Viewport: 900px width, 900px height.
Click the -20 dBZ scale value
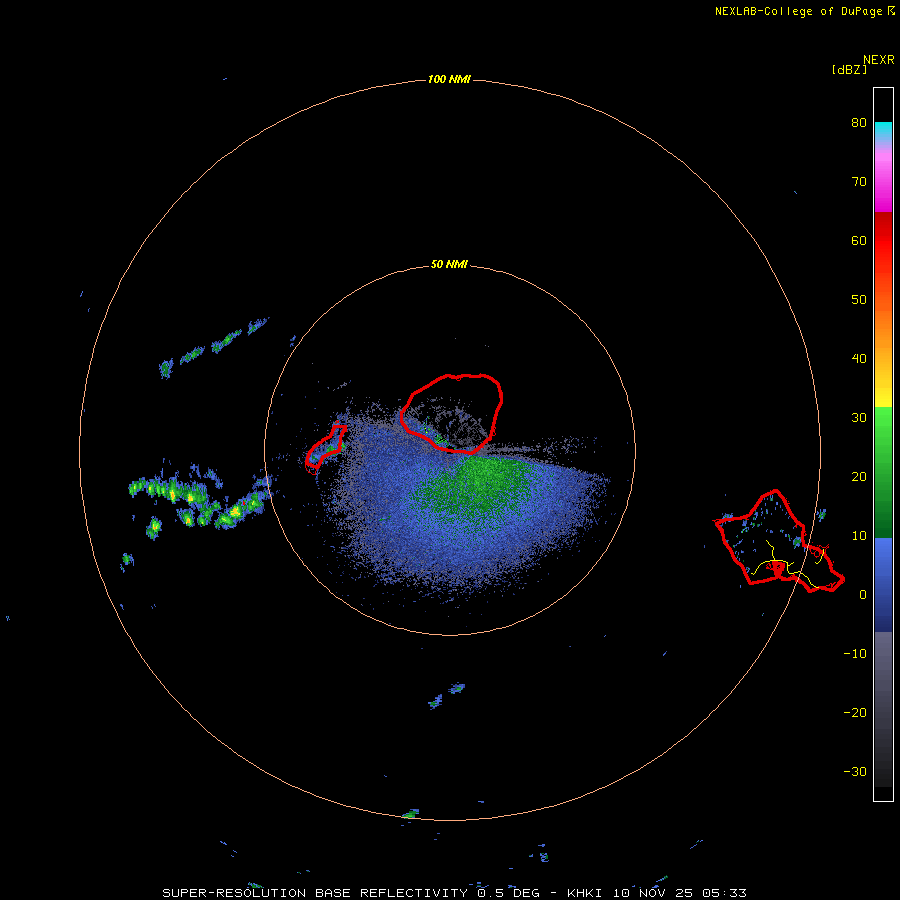pos(855,713)
